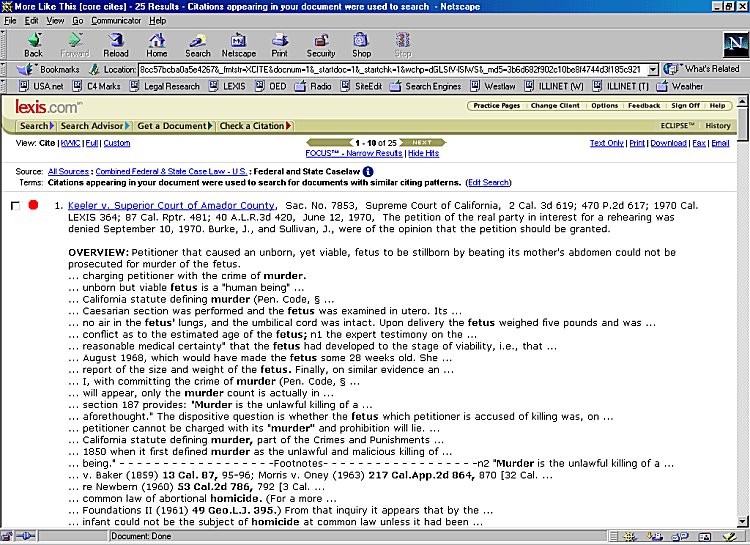
Task: Open the Radio bookmark folder
Action: point(313,86)
